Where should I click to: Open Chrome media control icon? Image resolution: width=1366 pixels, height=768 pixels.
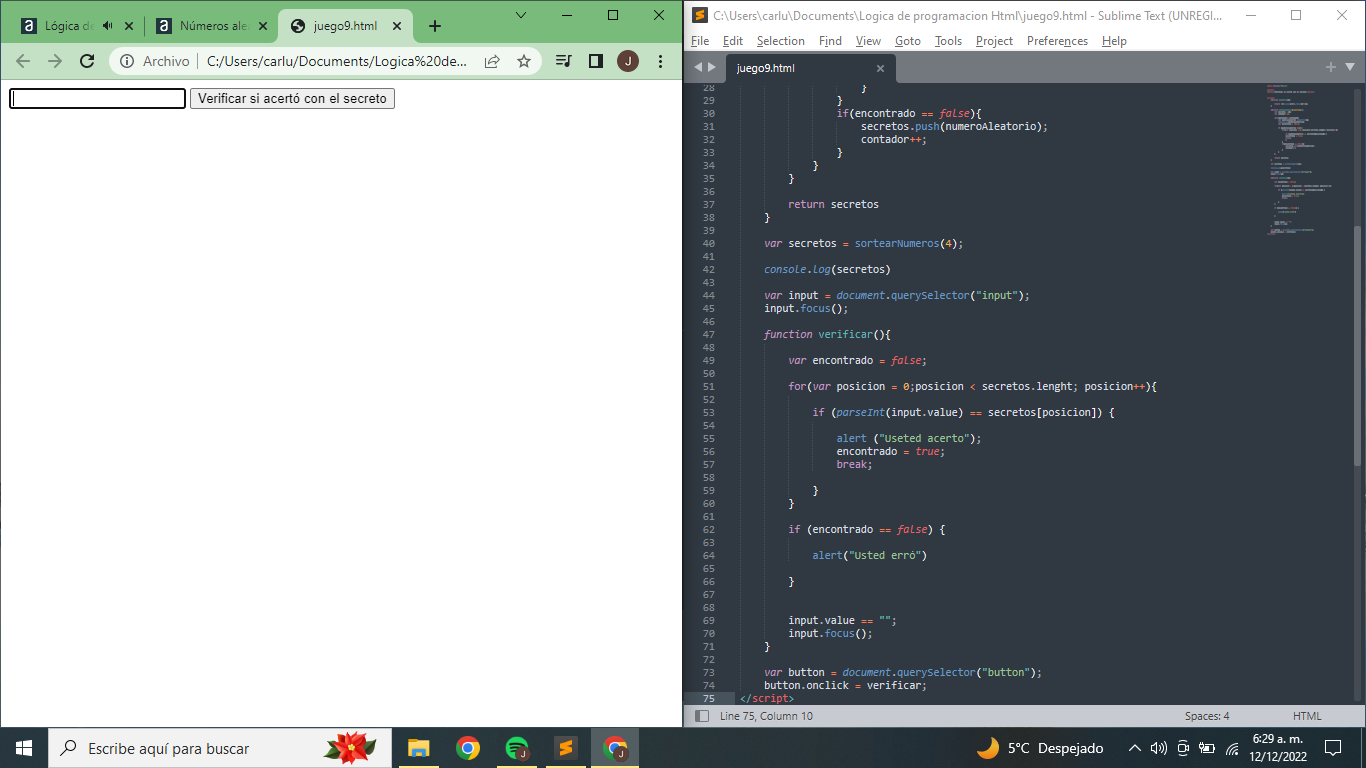564,61
